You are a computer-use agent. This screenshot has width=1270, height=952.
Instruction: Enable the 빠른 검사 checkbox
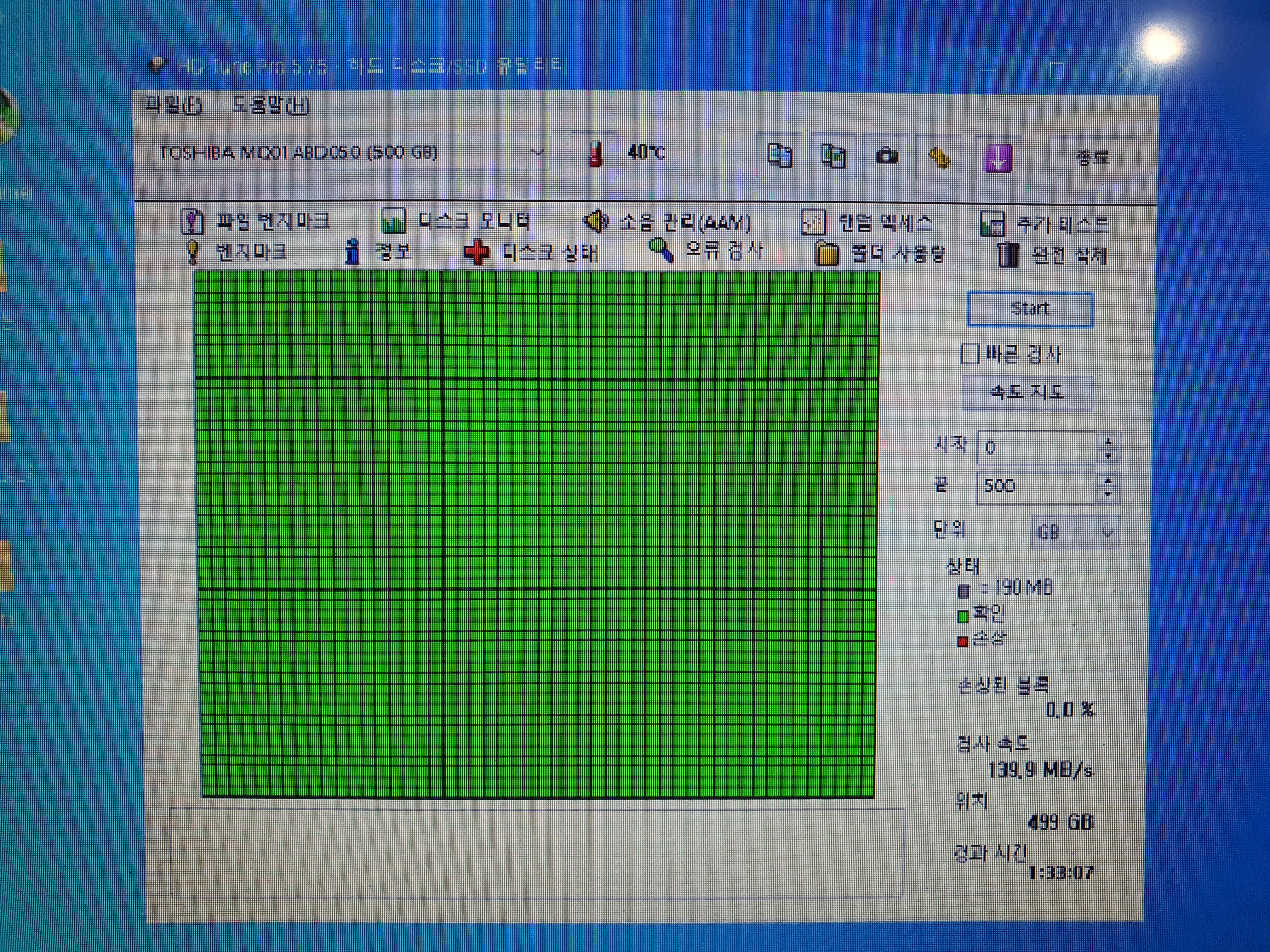click(969, 354)
